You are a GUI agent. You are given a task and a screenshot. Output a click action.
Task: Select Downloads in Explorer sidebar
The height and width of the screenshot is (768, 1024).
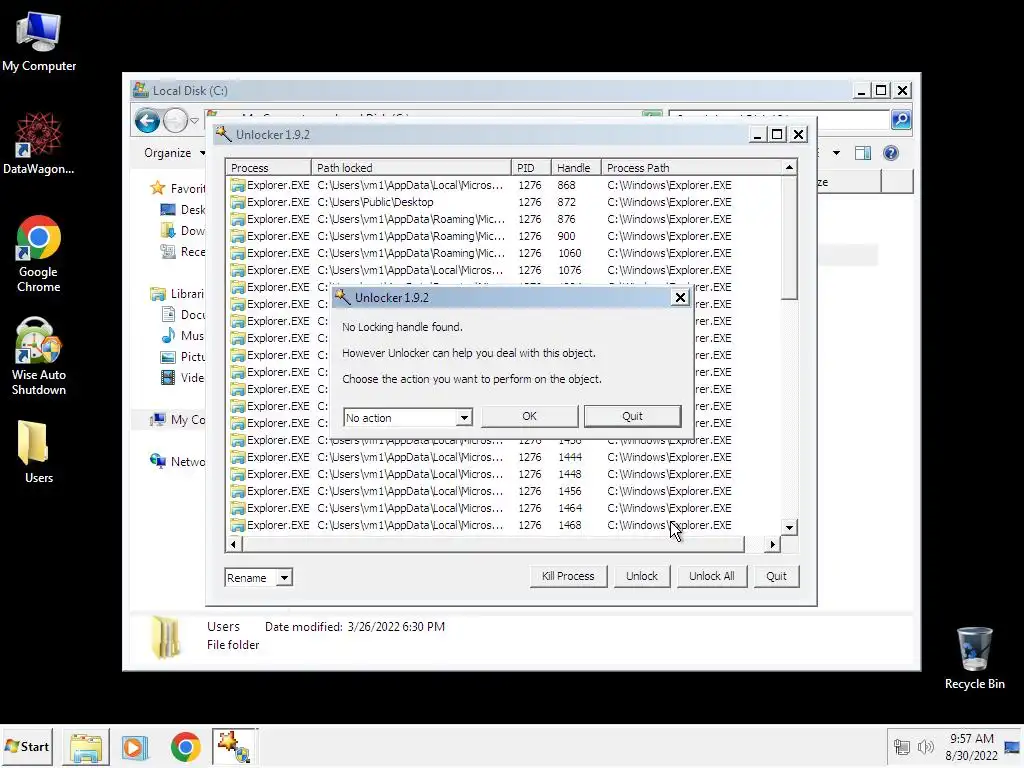(183, 231)
